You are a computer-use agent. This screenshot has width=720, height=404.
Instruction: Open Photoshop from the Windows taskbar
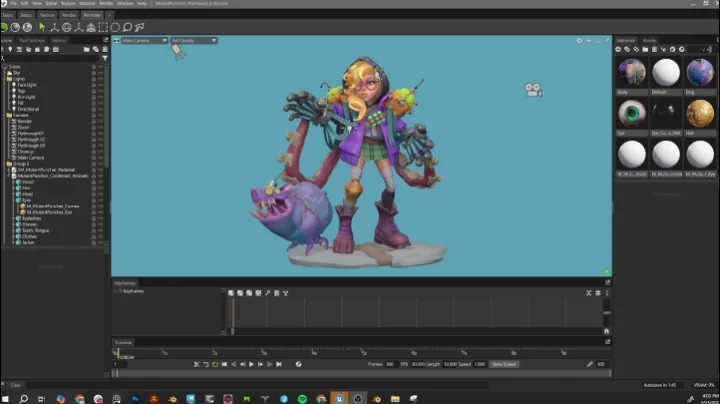133,398
